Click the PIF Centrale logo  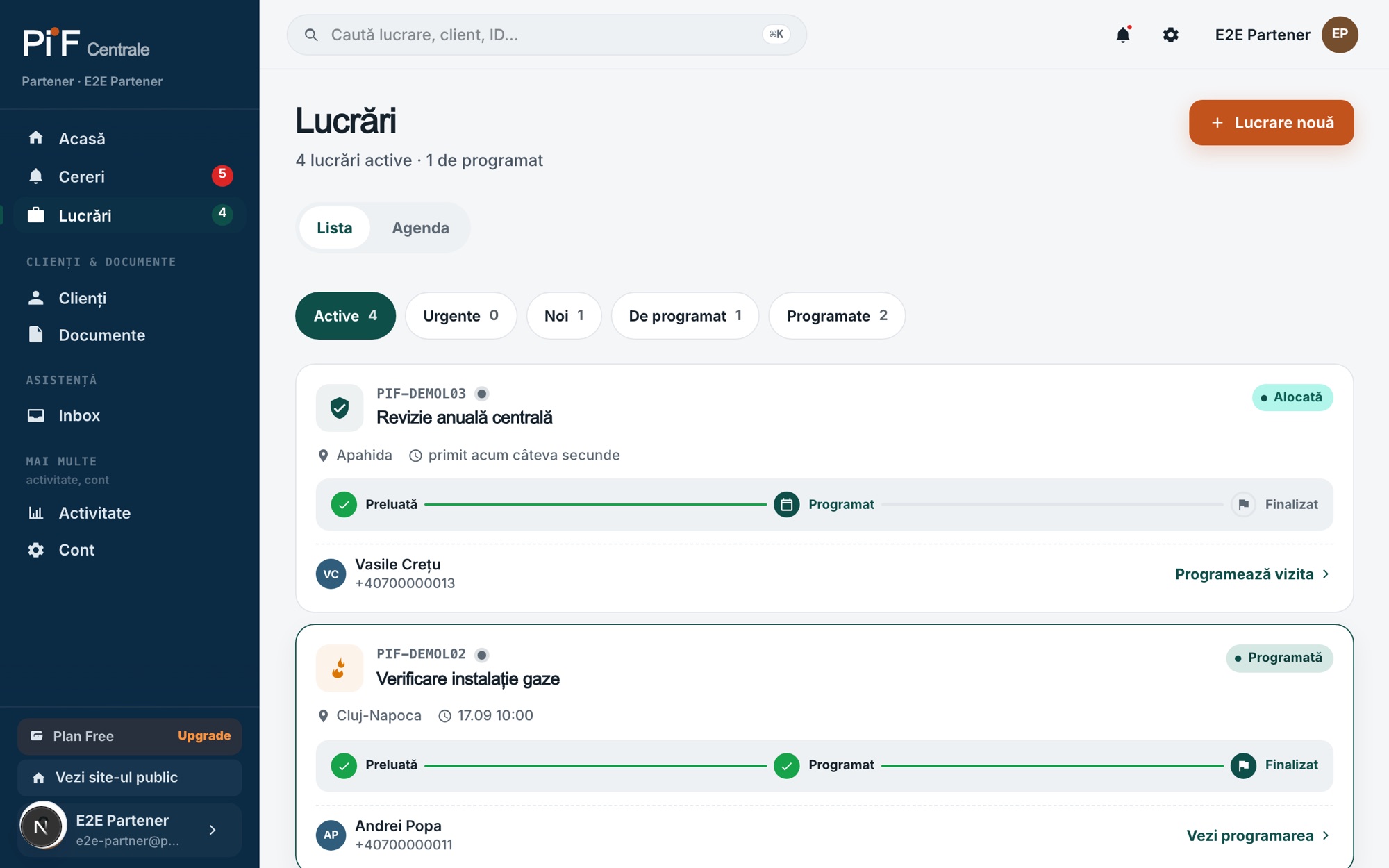click(x=86, y=44)
